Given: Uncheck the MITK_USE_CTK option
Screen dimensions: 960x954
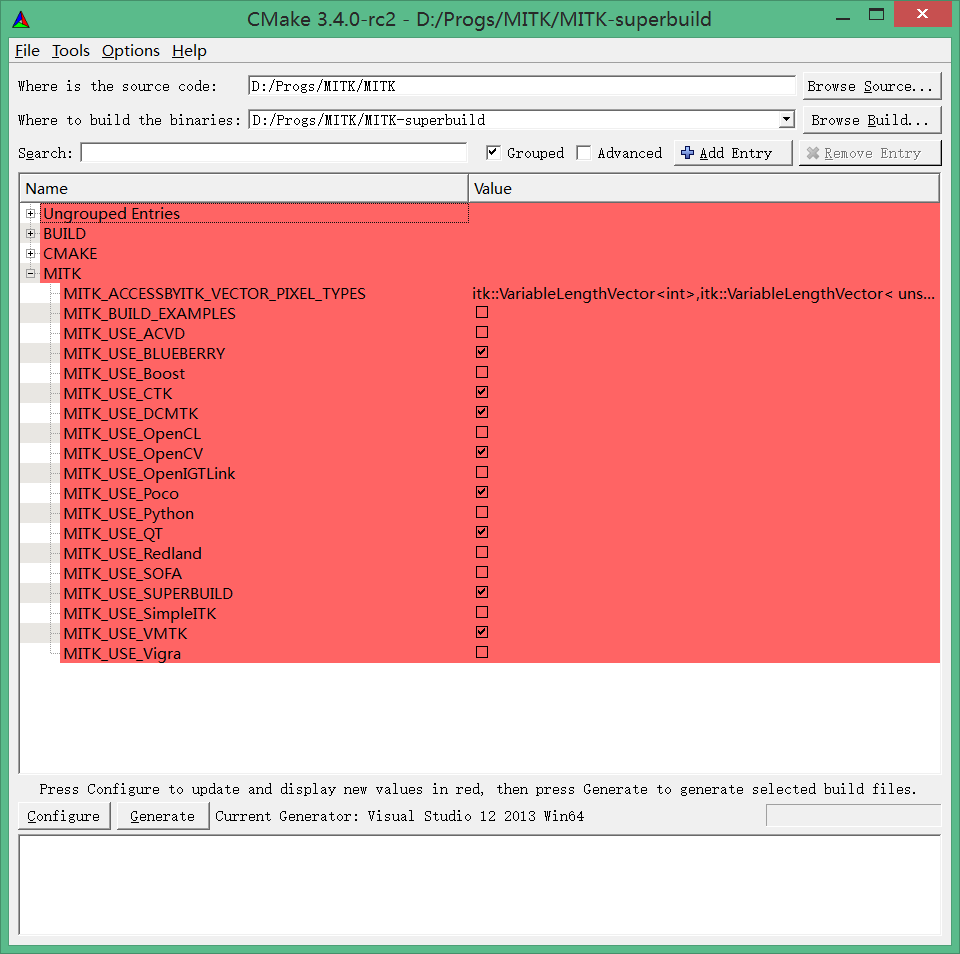Looking at the screenshot, I should [x=482, y=392].
